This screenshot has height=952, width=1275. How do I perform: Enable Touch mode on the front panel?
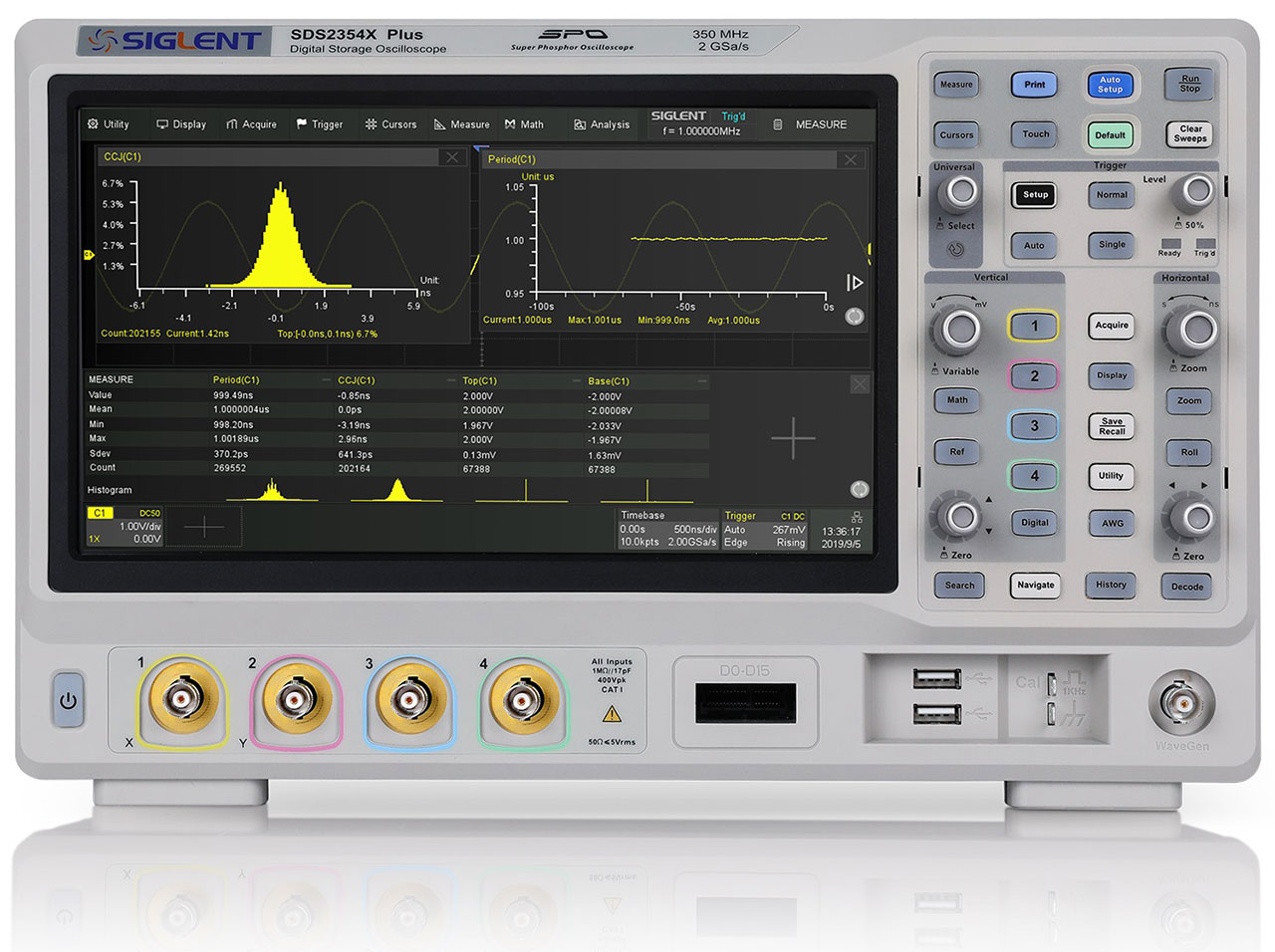[x=1034, y=134]
